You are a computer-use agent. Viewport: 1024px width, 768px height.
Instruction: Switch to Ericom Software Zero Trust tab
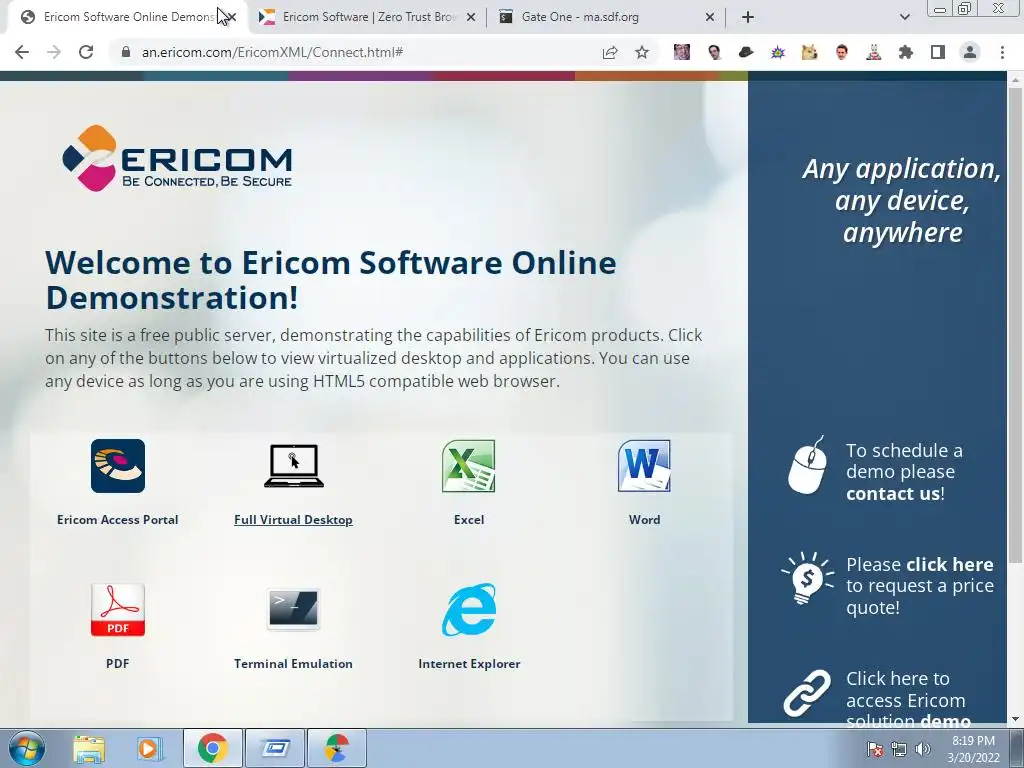[366, 17]
